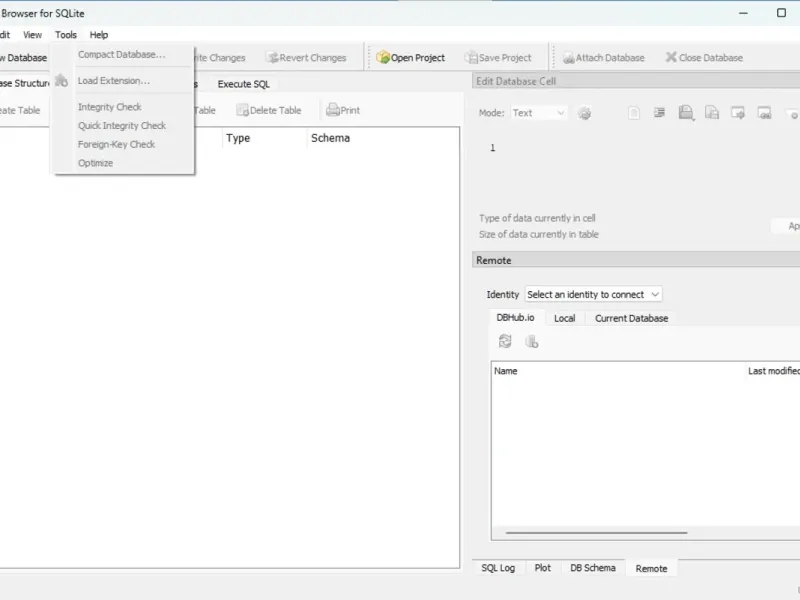This screenshot has width=800, height=600.
Task: Run Quick Integrity Check
Action: (x=122, y=126)
